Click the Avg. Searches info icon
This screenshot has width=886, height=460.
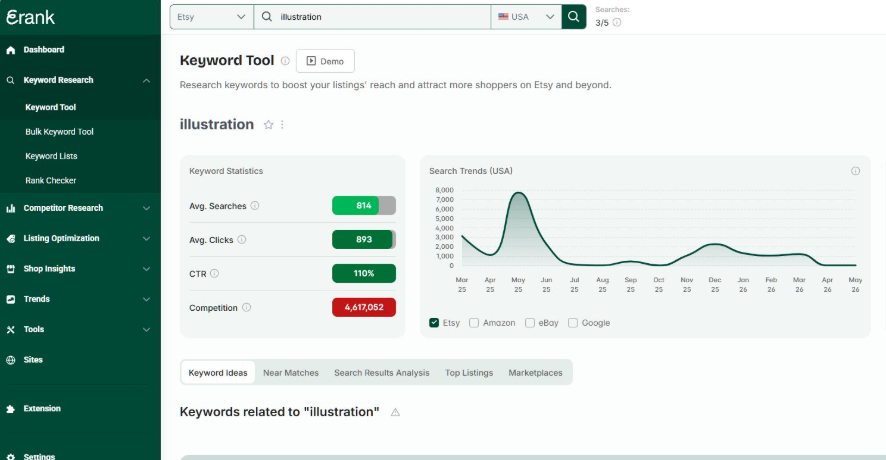[255, 206]
